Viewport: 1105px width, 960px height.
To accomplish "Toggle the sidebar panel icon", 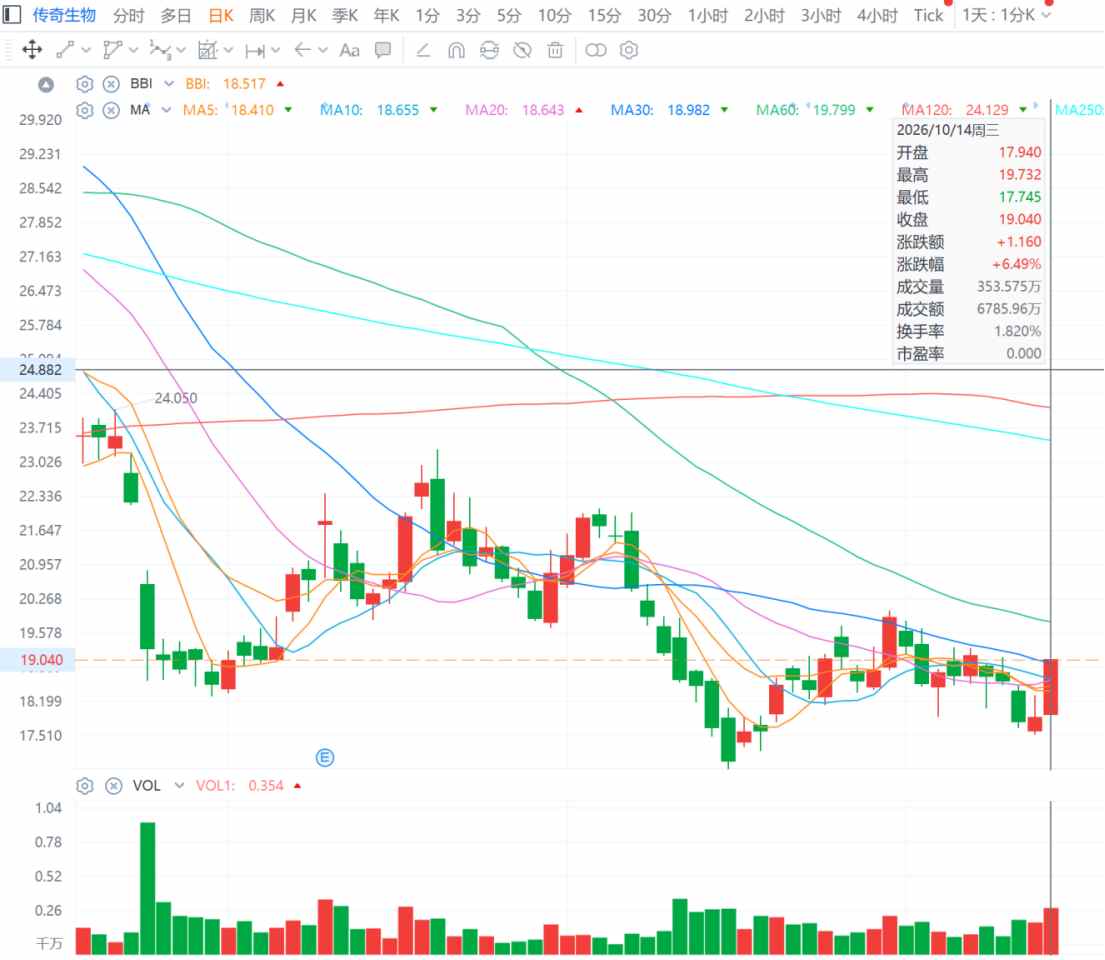I will tap(11, 15).
